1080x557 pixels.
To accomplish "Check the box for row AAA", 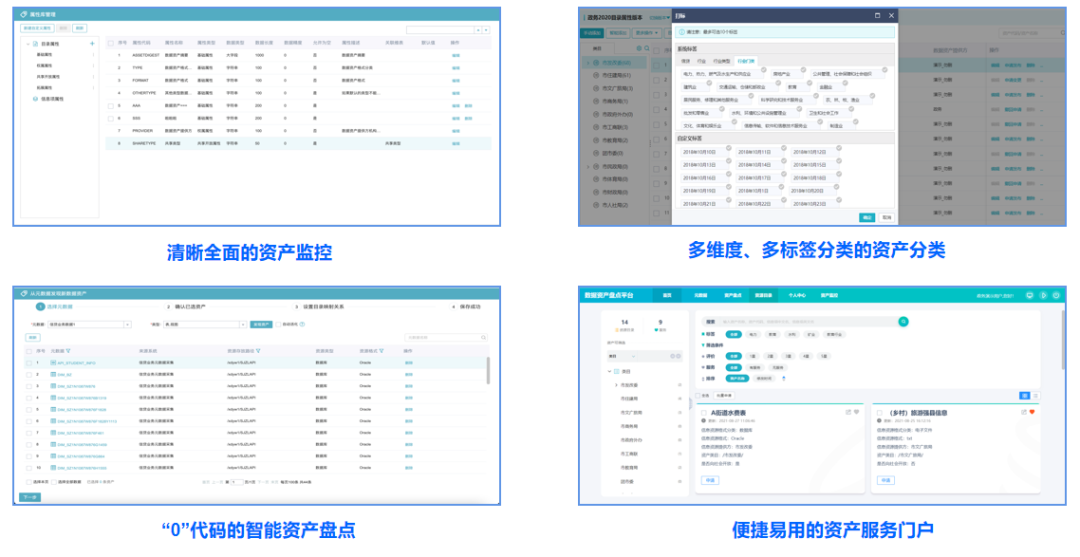I will [x=110, y=105].
